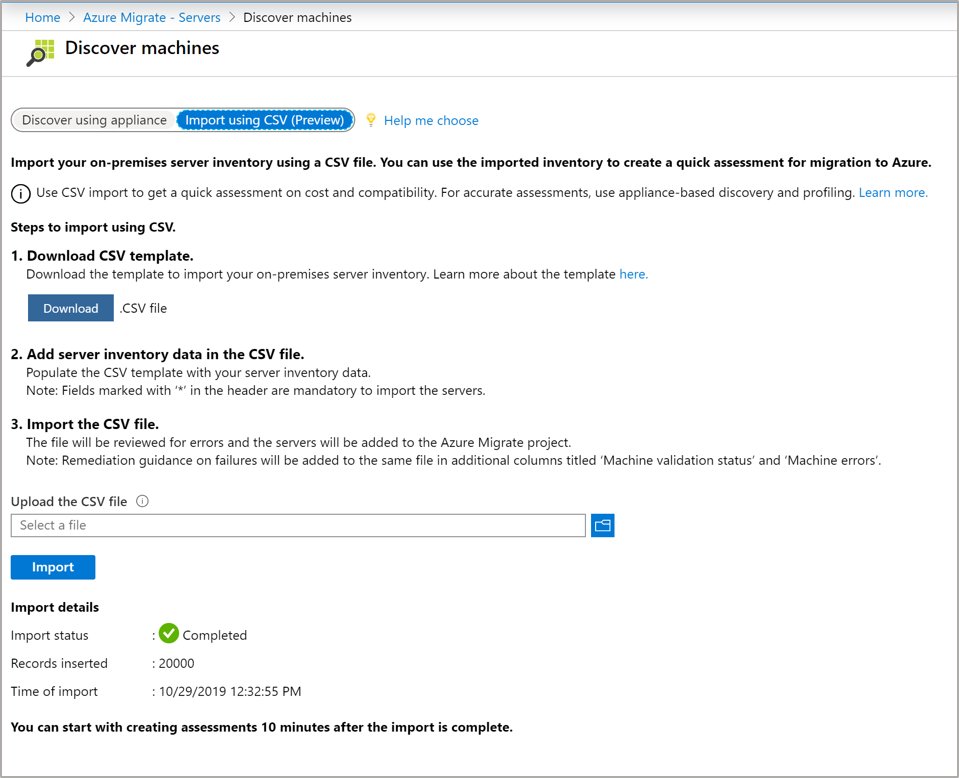The width and height of the screenshot is (959, 778).
Task: Go to Home breadcrumb
Action: [x=43, y=17]
